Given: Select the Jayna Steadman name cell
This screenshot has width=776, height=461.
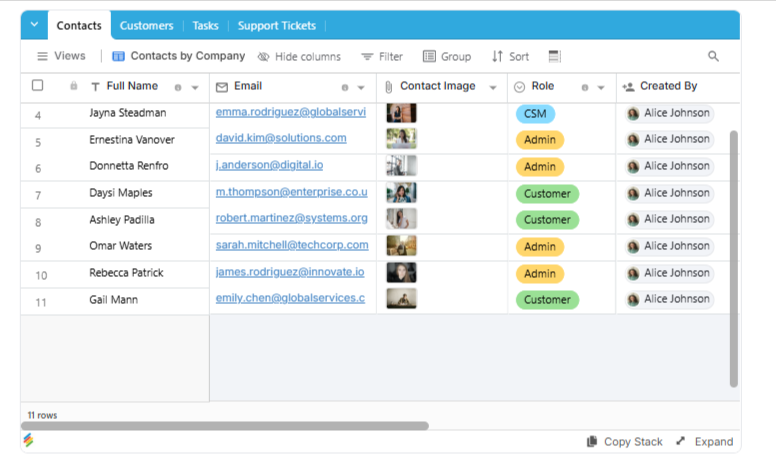Looking at the screenshot, I should [128, 113].
